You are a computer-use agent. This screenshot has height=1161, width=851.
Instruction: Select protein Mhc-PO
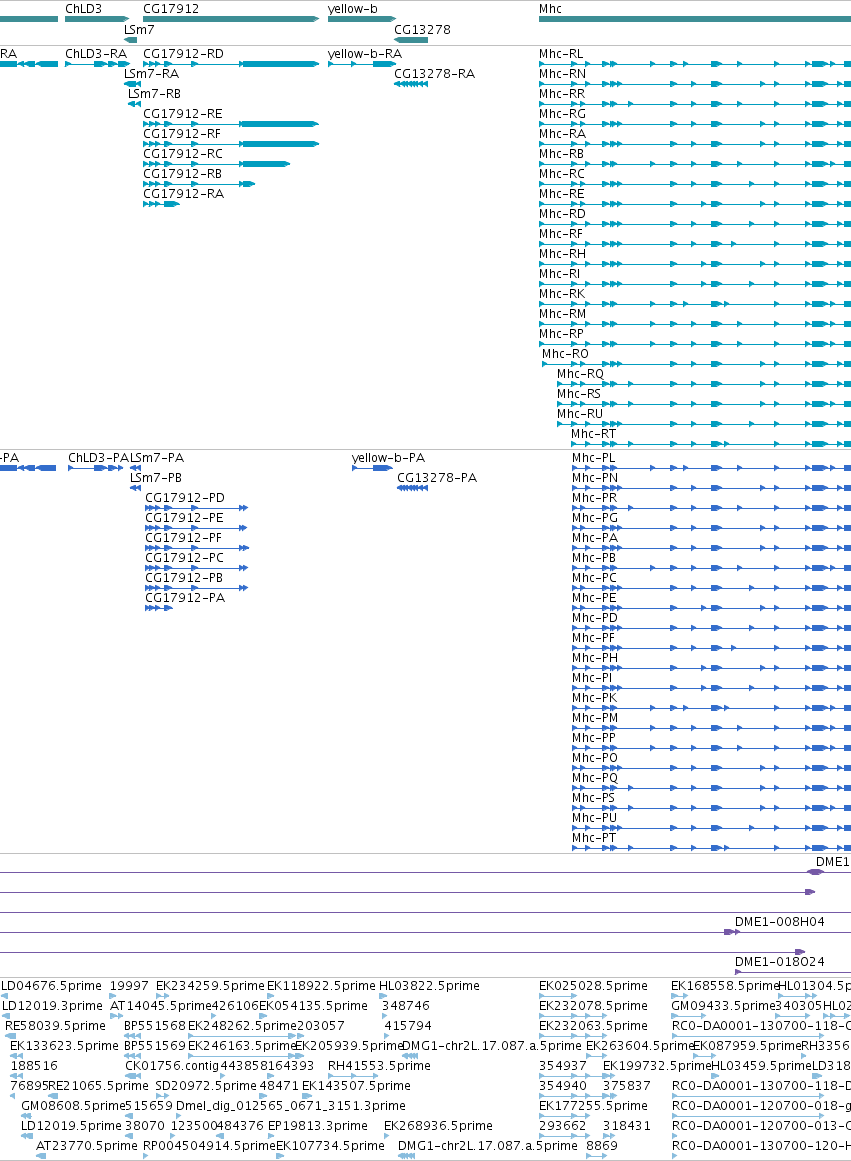click(595, 758)
